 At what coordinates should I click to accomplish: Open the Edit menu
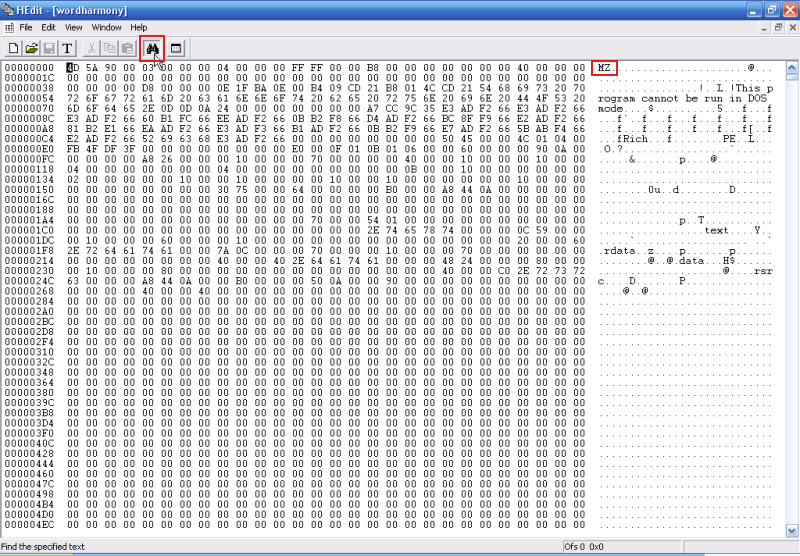click(x=48, y=28)
